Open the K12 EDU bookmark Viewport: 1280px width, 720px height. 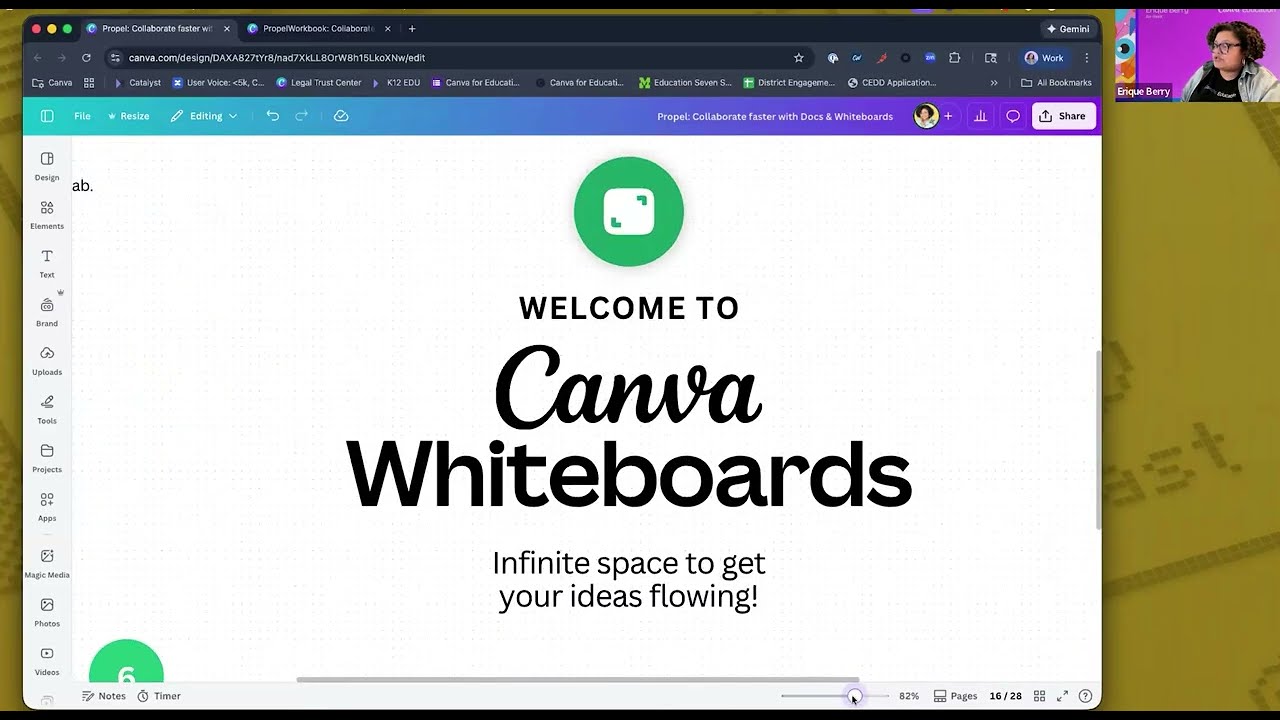397,83
